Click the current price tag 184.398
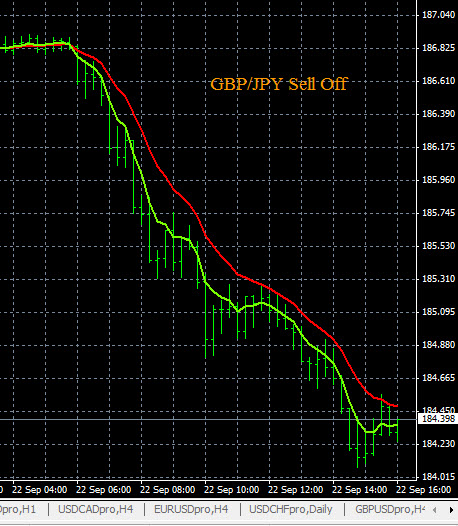 pyautogui.click(x=438, y=419)
